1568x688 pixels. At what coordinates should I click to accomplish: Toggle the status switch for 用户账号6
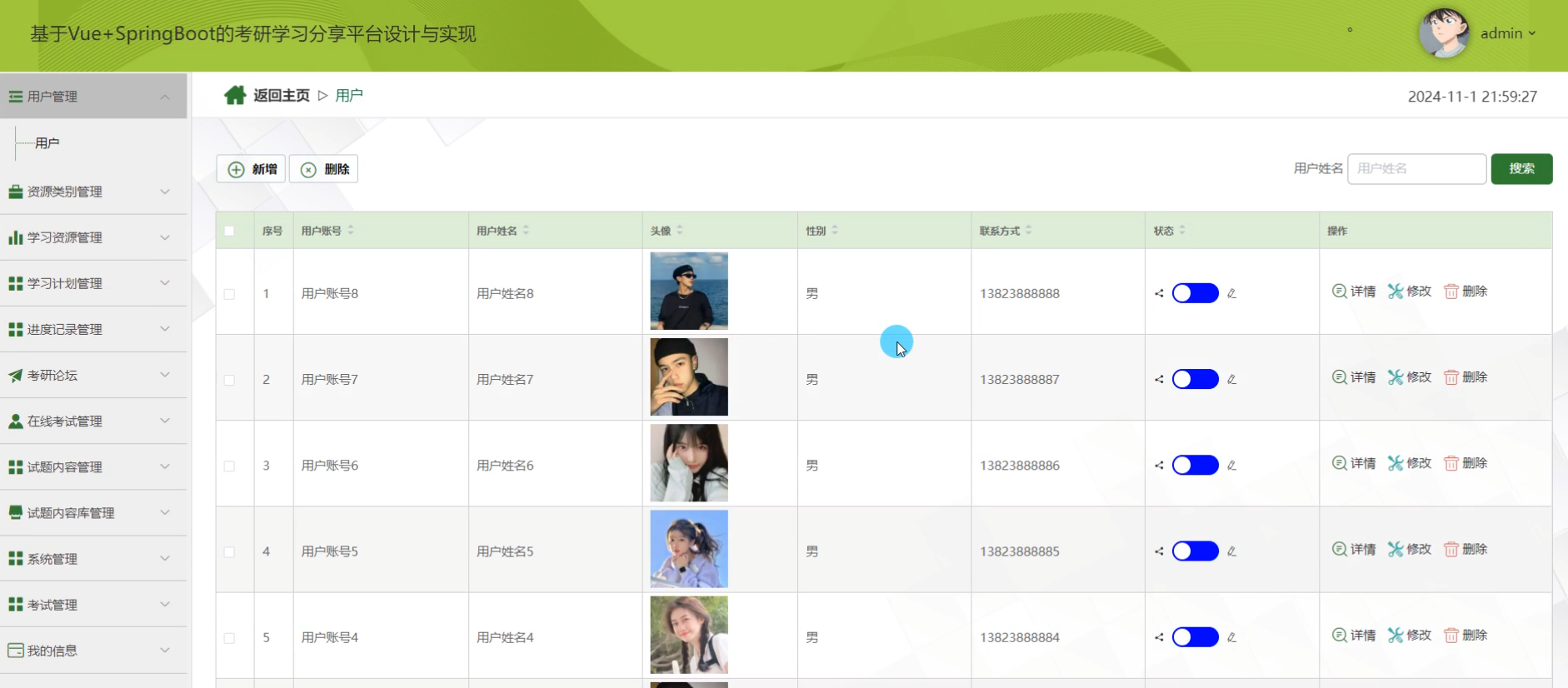coord(1195,465)
